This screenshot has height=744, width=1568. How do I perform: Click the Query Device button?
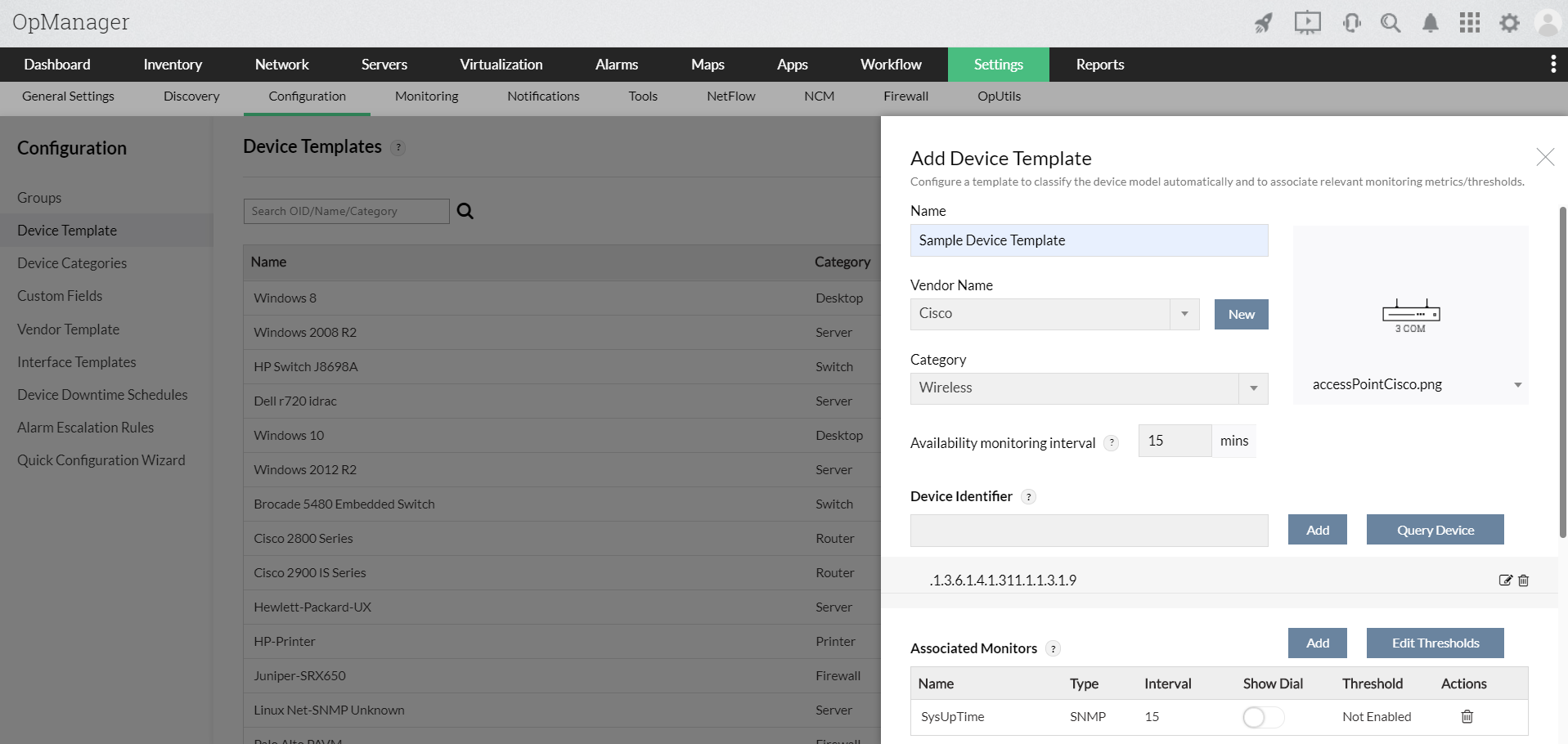pyautogui.click(x=1435, y=529)
